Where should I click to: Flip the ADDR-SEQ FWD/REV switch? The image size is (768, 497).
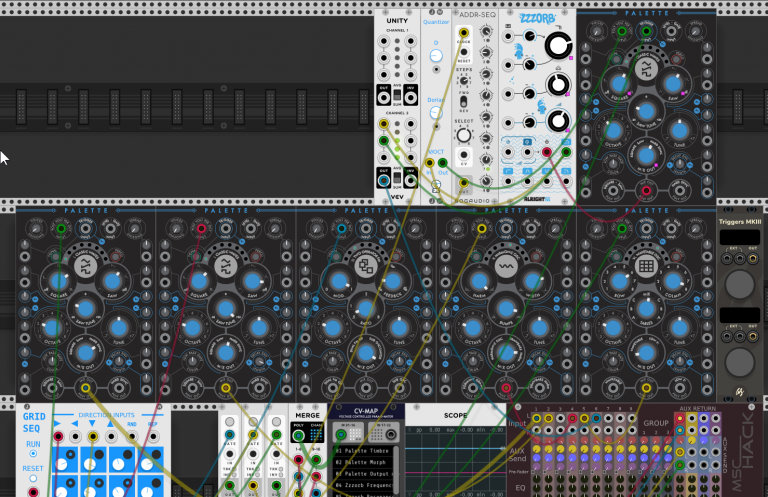[463, 102]
